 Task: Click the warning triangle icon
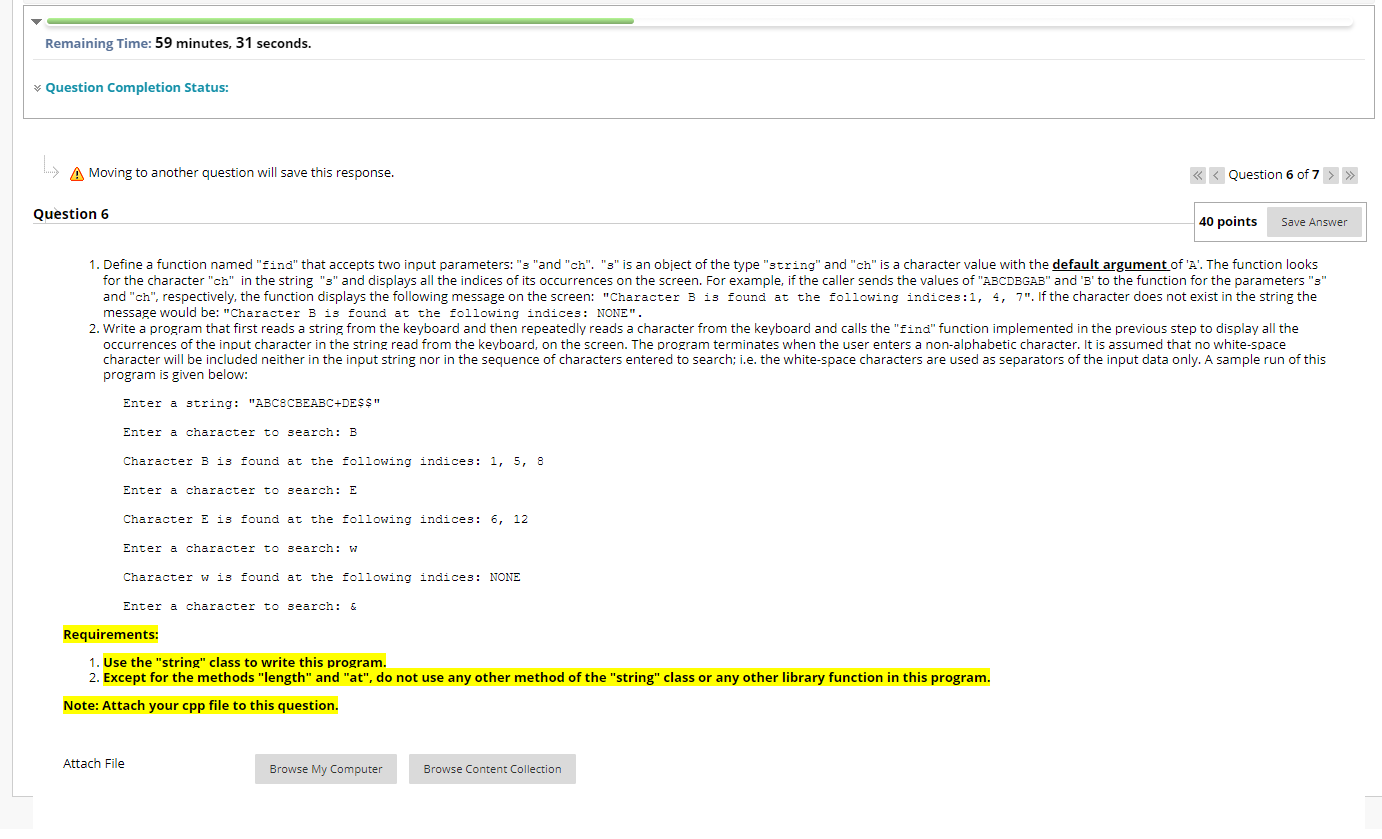point(76,174)
